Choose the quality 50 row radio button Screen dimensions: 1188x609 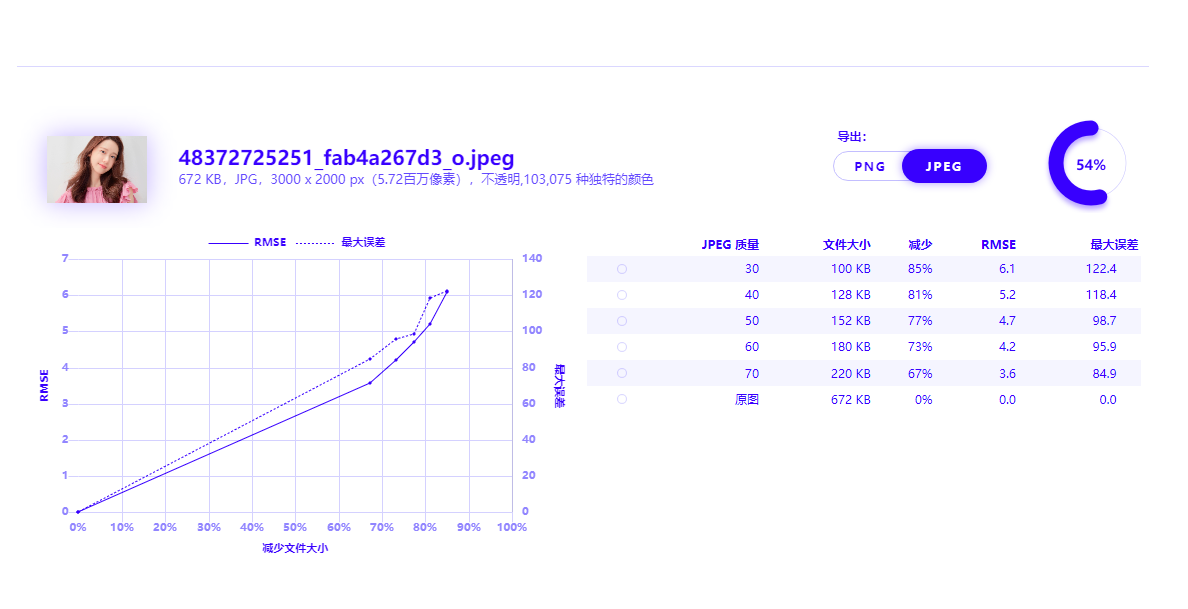[622, 321]
